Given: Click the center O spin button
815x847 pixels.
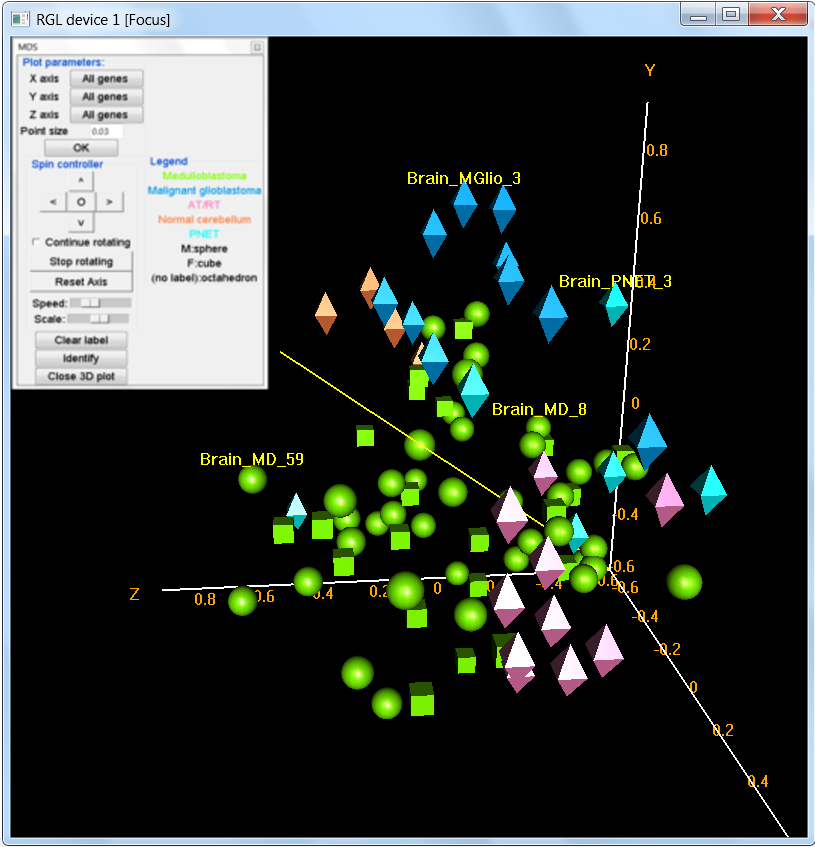Looking at the screenshot, I should pyautogui.click(x=81, y=202).
